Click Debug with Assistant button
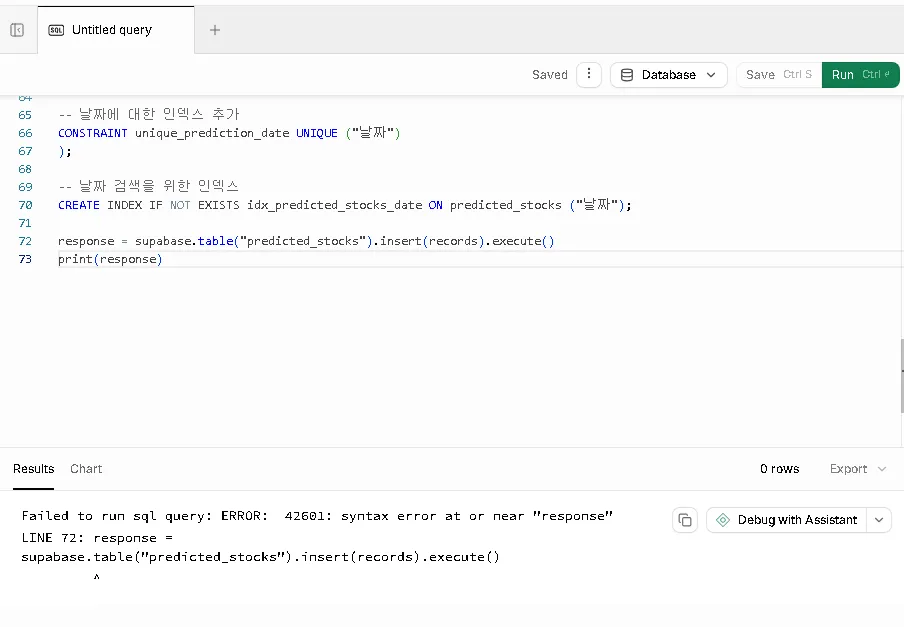Screen dimensions: 904x627 [x=787, y=520]
